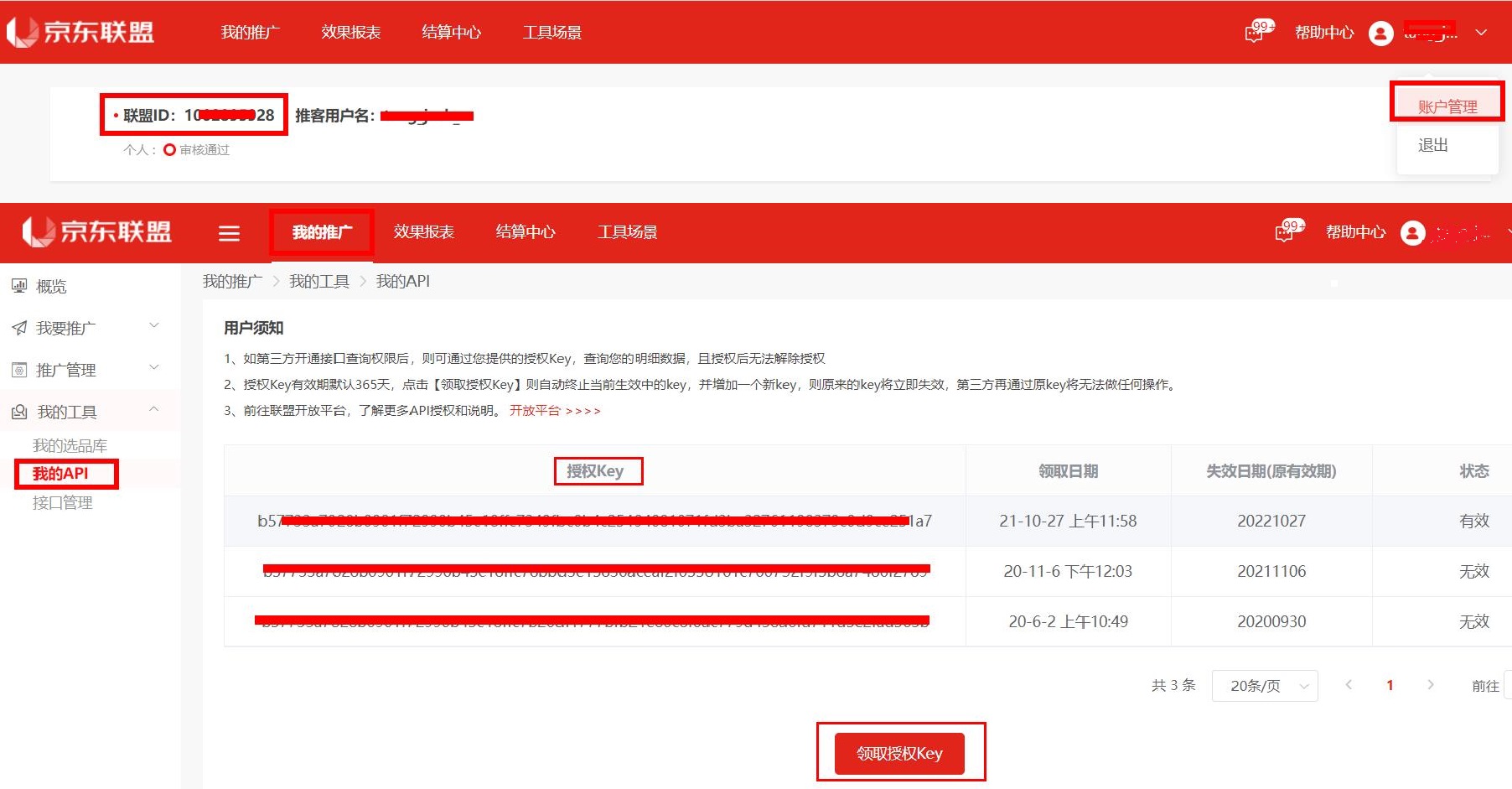Open top 效果报表 navigation item
1512x789 pixels.
tap(350, 32)
